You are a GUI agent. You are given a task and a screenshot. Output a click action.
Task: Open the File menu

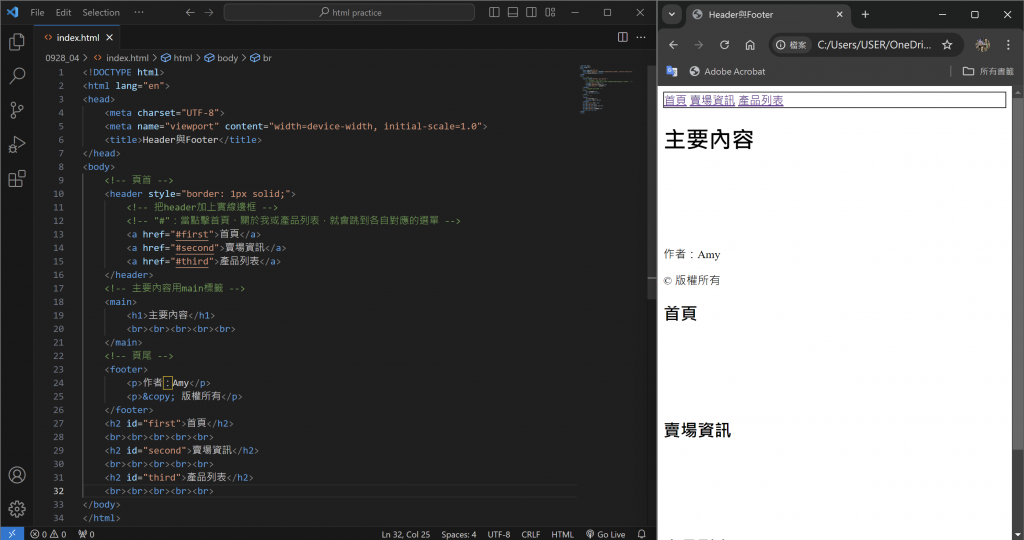tap(37, 12)
